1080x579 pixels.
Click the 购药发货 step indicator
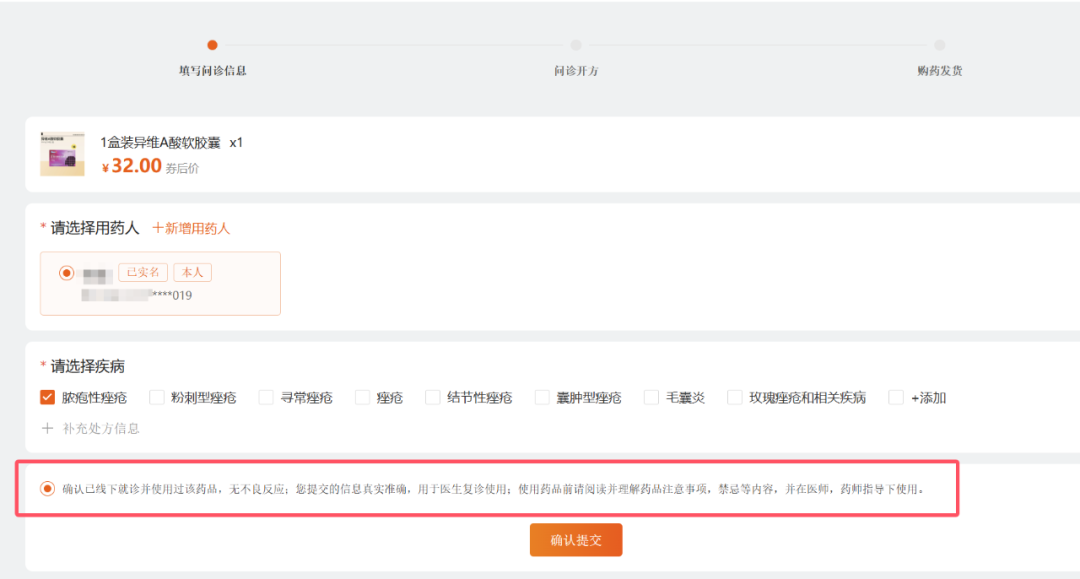(x=939, y=45)
